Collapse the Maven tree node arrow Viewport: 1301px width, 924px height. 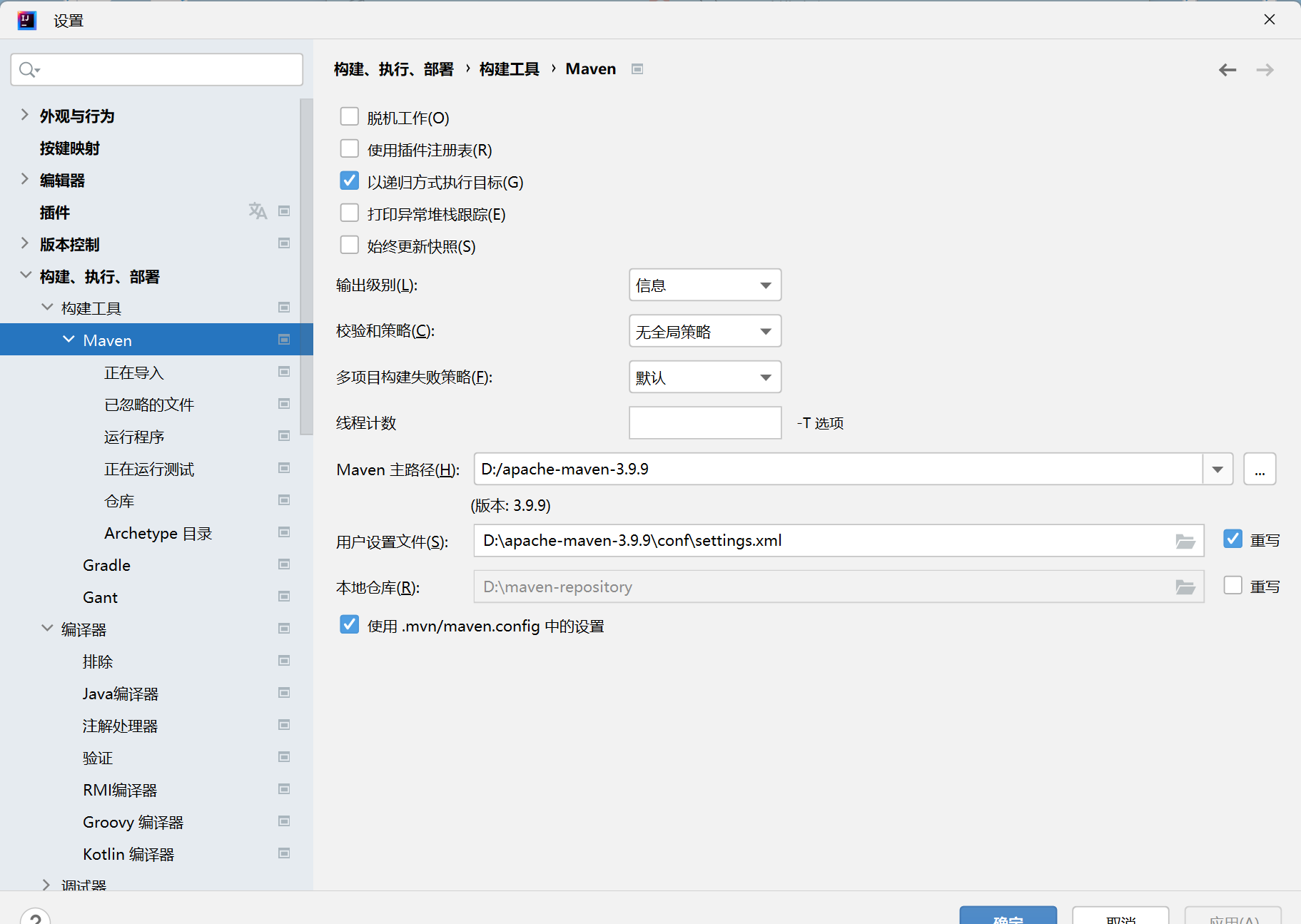(x=69, y=339)
